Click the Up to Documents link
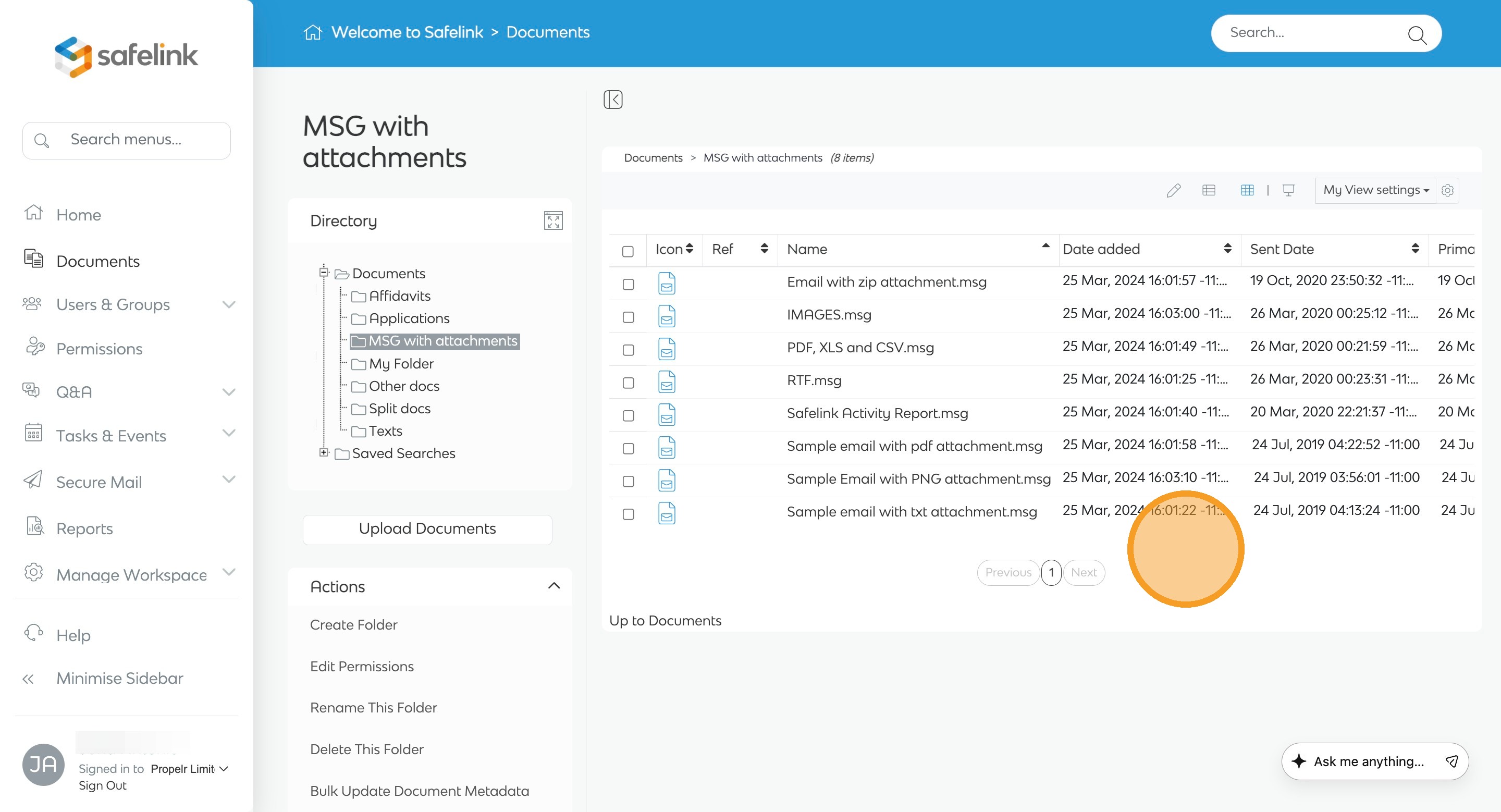 (665, 620)
